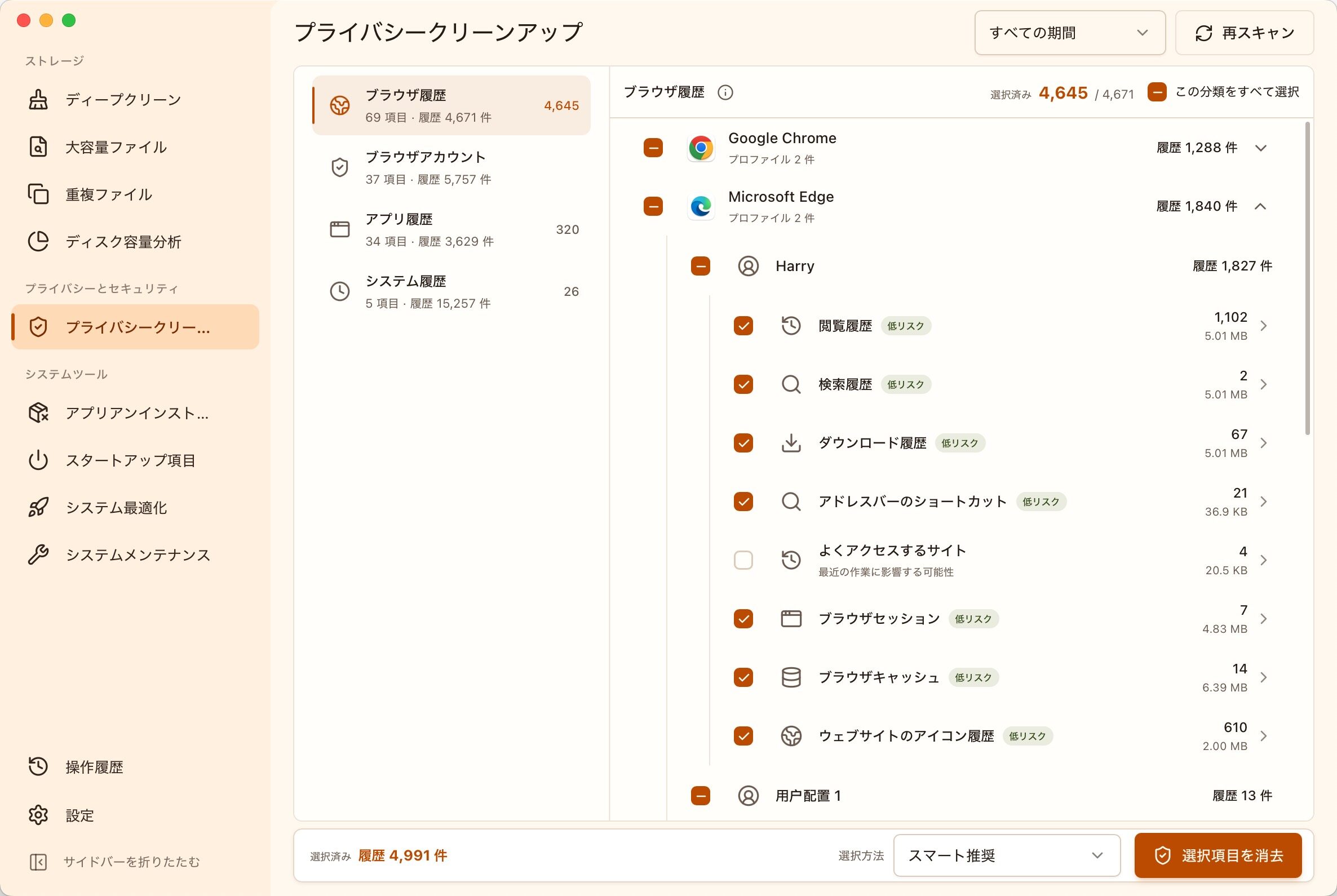
Task: Select the ブラウザ履歴 category
Action: point(451,105)
